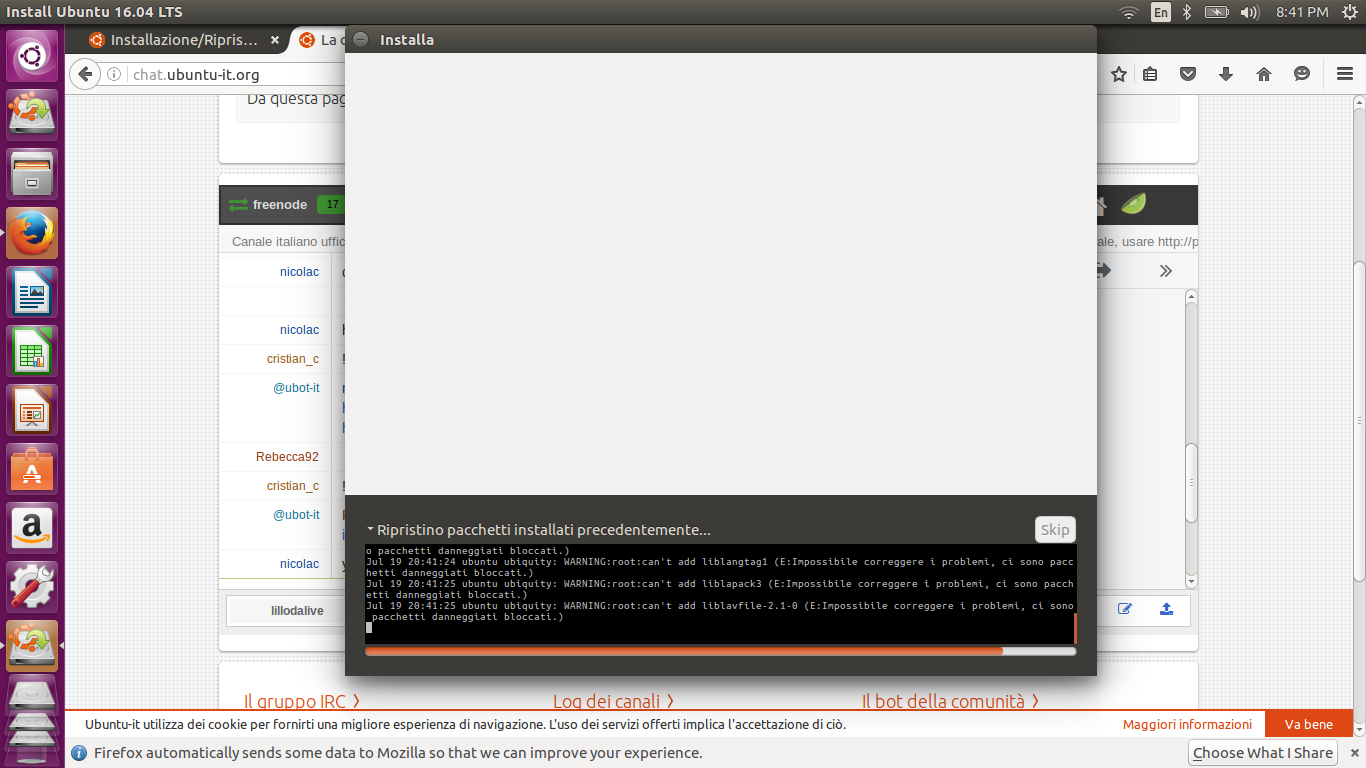Open the Files manager from the launcher
The image size is (1366, 768).
pos(32,174)
